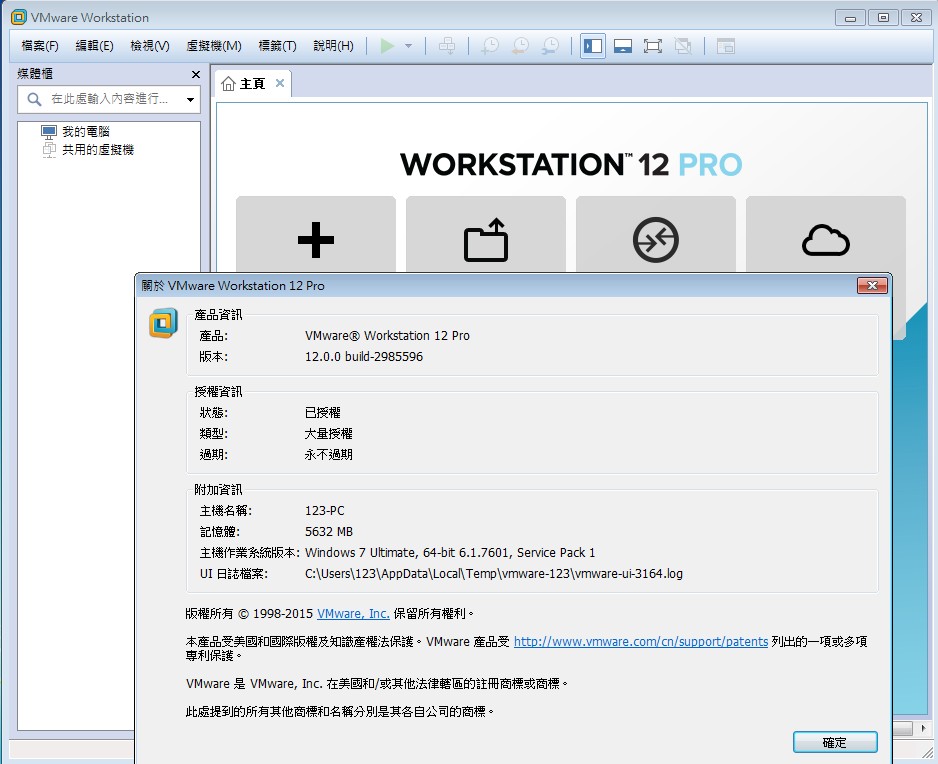Image resolution: width=938 pixels, height=764 pixels.
Task: Close the 媒體櫃 library panel
Action: coord(196,74)
